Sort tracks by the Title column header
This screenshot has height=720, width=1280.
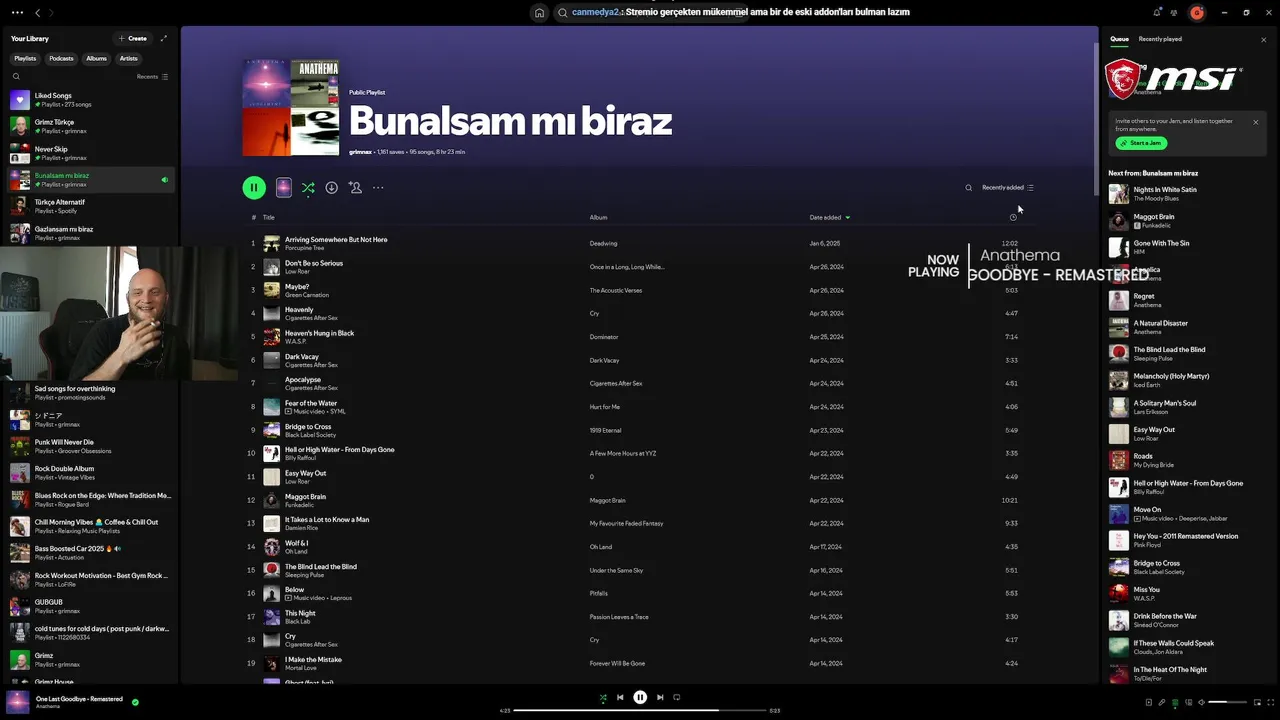268,217
